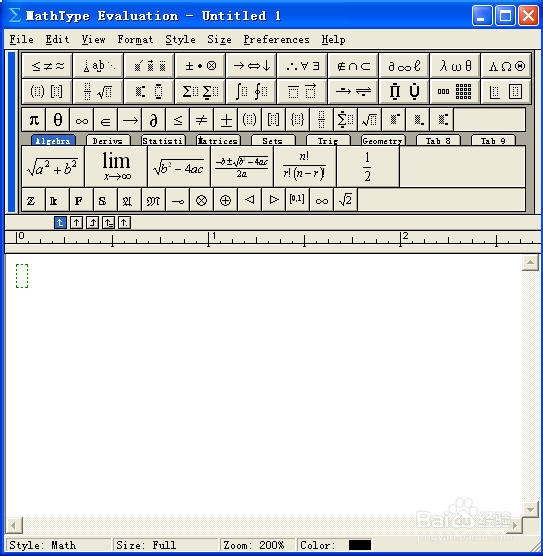The width and height of the screenshot is (543, 556).
Task: Open the Help menu
Action: tap(333, 39)
